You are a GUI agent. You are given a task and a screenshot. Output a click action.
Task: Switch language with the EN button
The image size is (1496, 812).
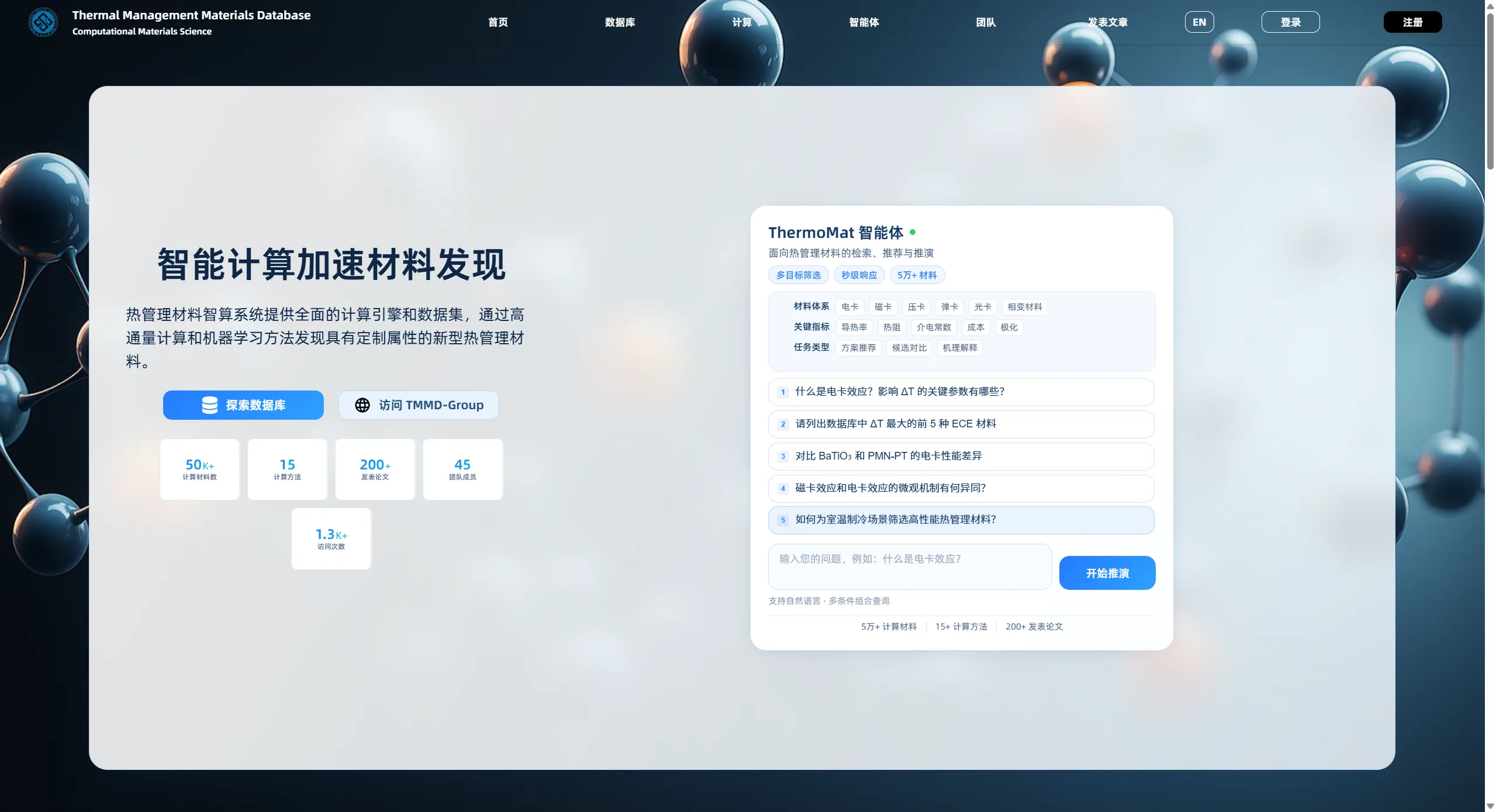coord(1199,22)
